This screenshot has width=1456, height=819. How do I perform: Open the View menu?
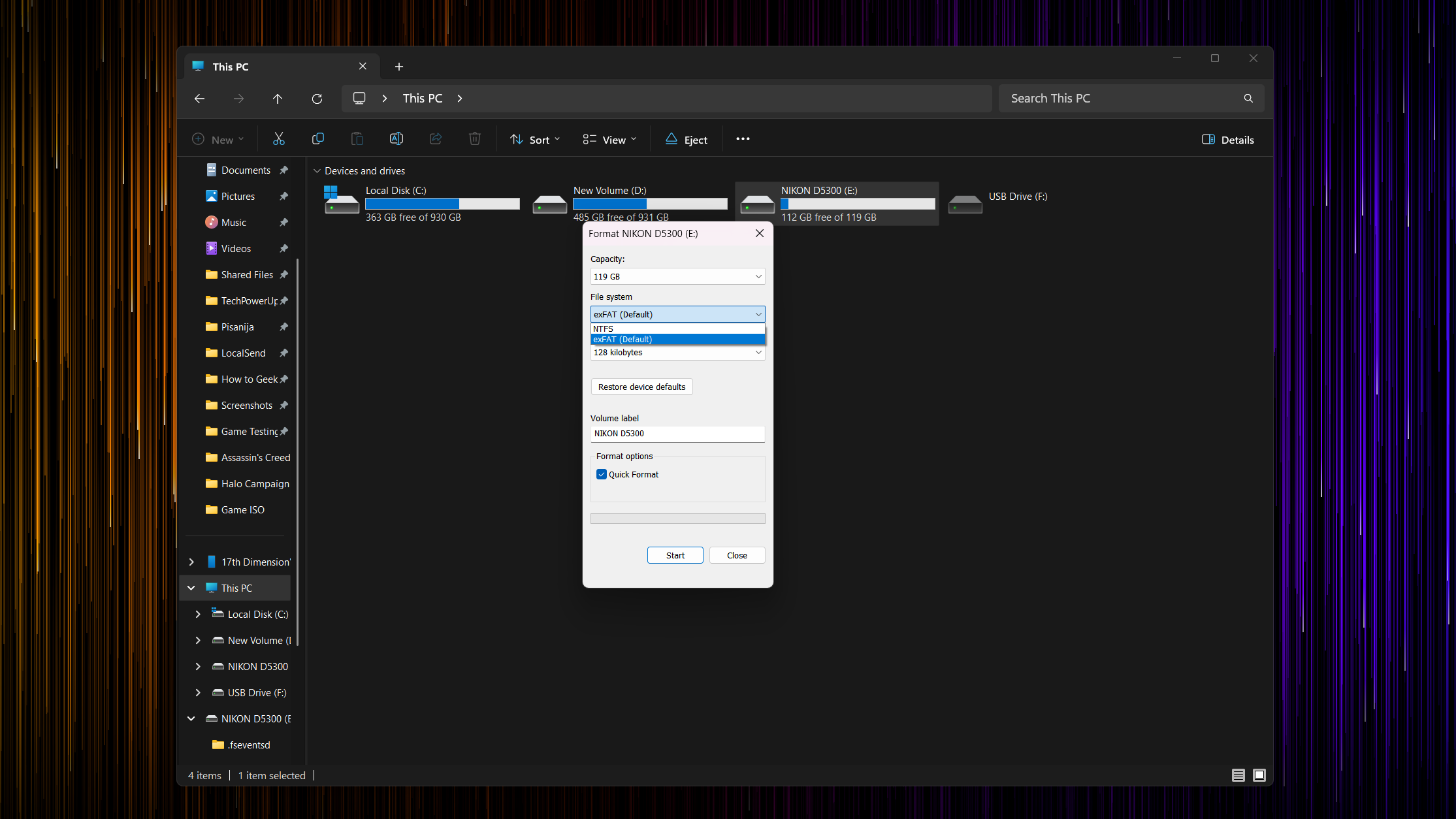pos(609,140)
